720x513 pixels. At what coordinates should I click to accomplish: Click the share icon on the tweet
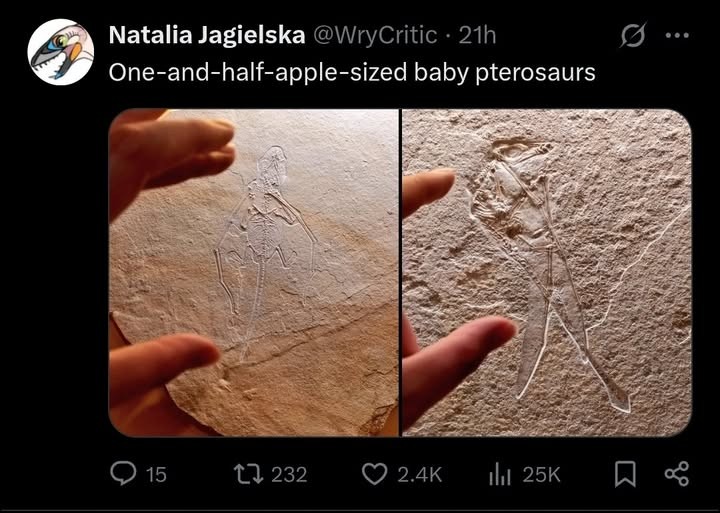677,474
